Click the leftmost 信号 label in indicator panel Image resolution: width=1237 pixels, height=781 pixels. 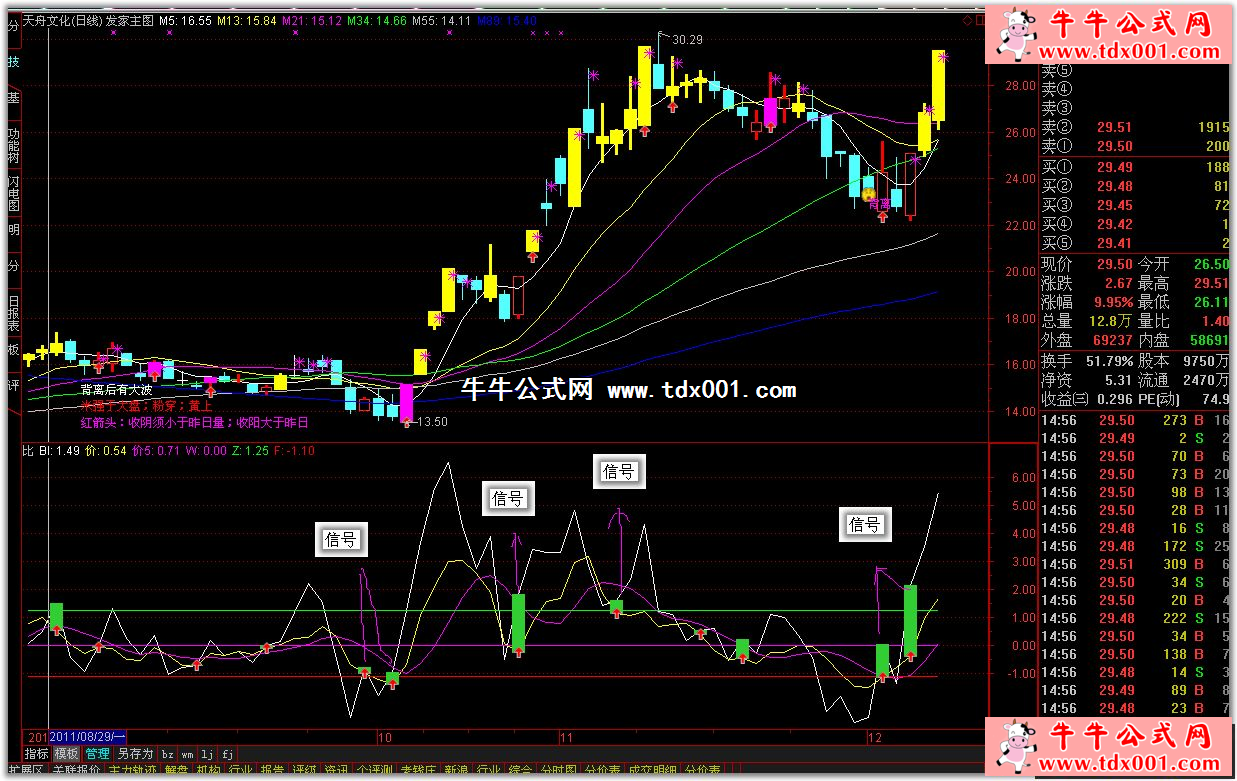[341, 539]
